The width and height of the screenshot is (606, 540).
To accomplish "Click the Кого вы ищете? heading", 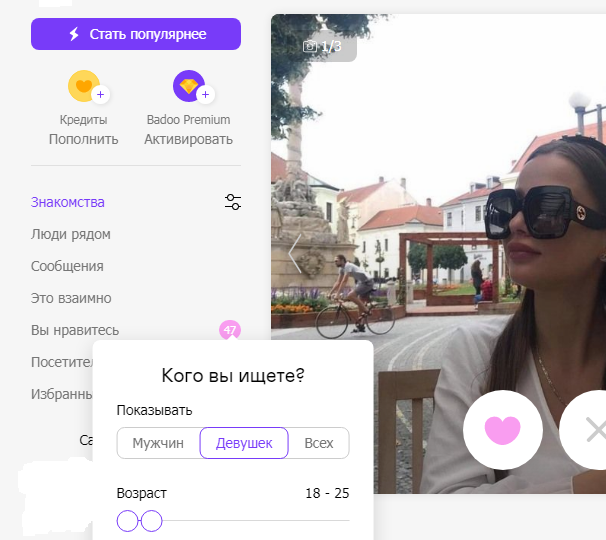I will tap(233, 375).
